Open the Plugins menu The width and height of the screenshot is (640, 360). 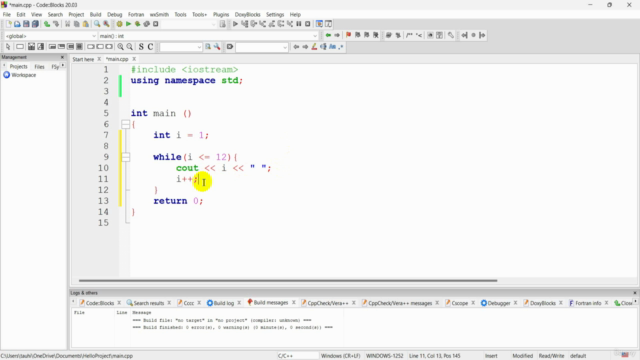221,14
